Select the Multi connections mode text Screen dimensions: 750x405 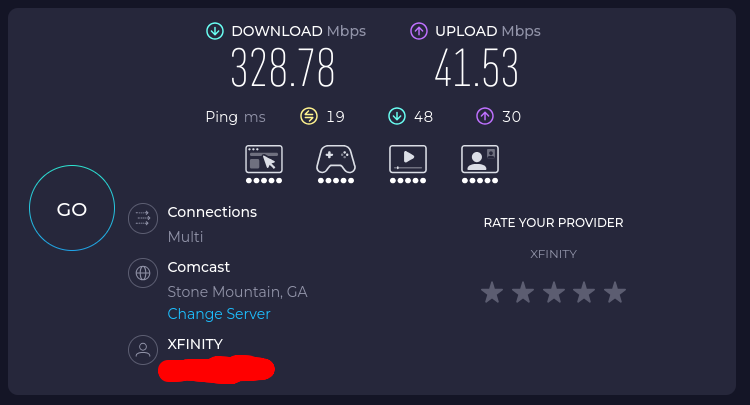(185, 237)
